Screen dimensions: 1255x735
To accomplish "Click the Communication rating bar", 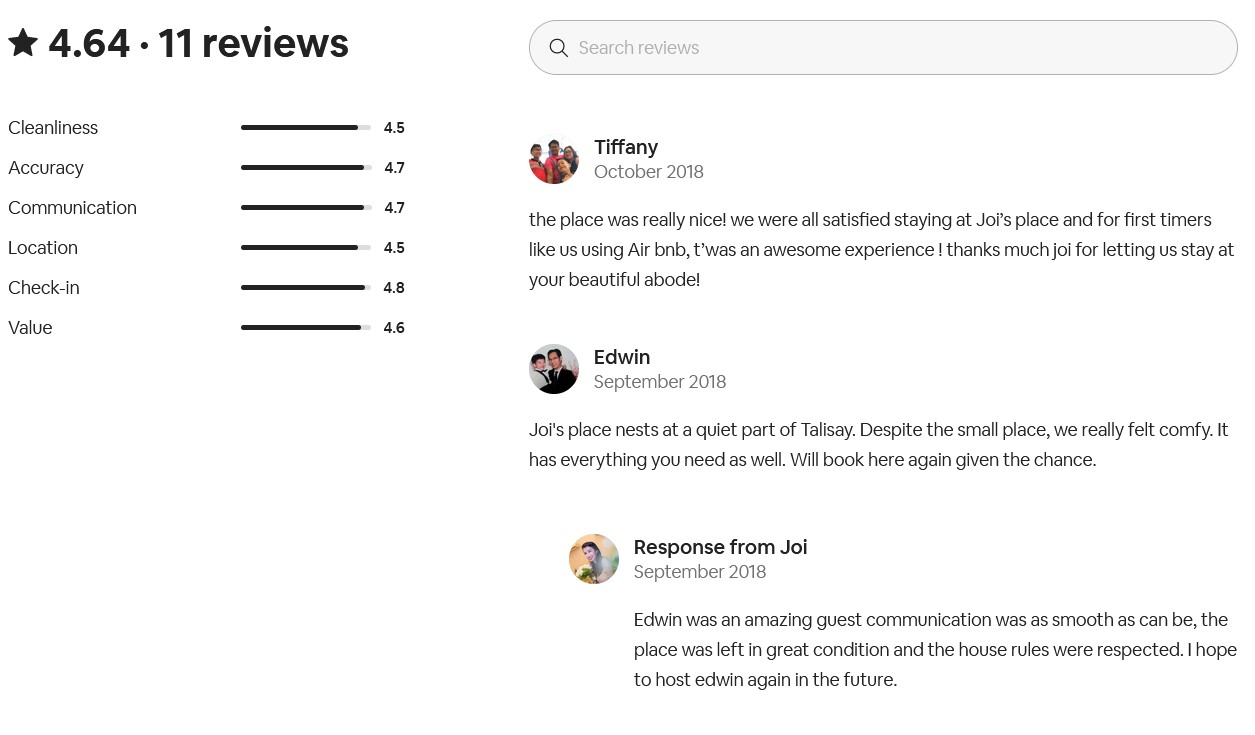I will 305,208.
